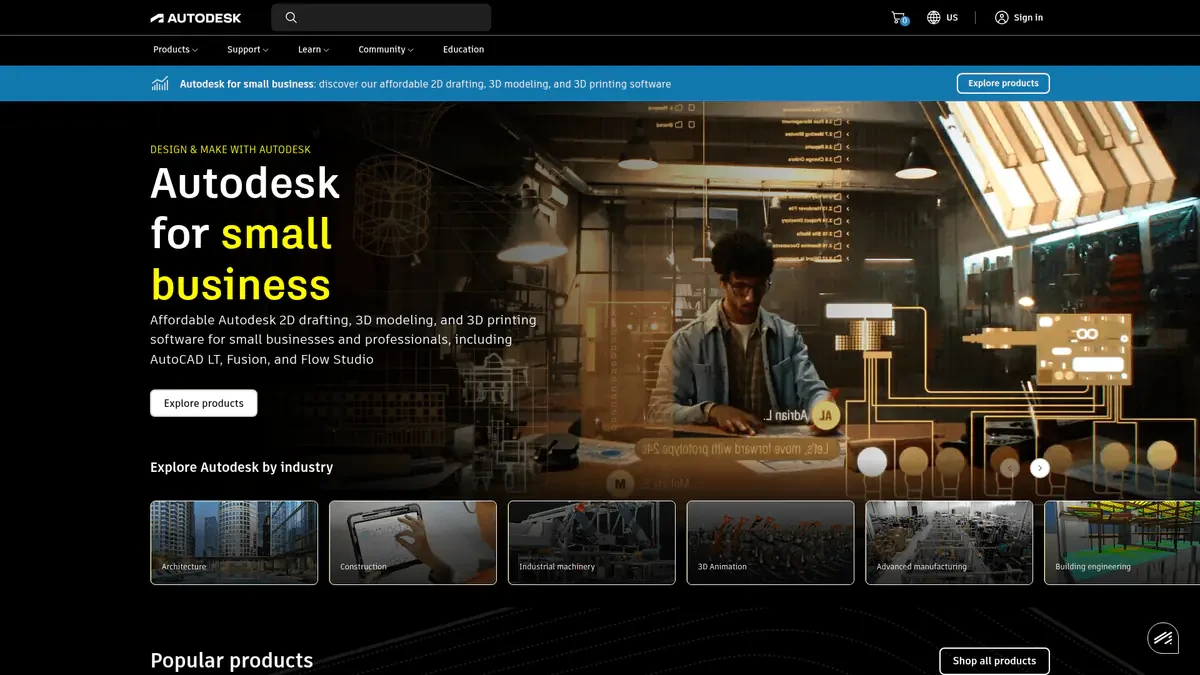Click the Autodesk logo

click(195, 17)
